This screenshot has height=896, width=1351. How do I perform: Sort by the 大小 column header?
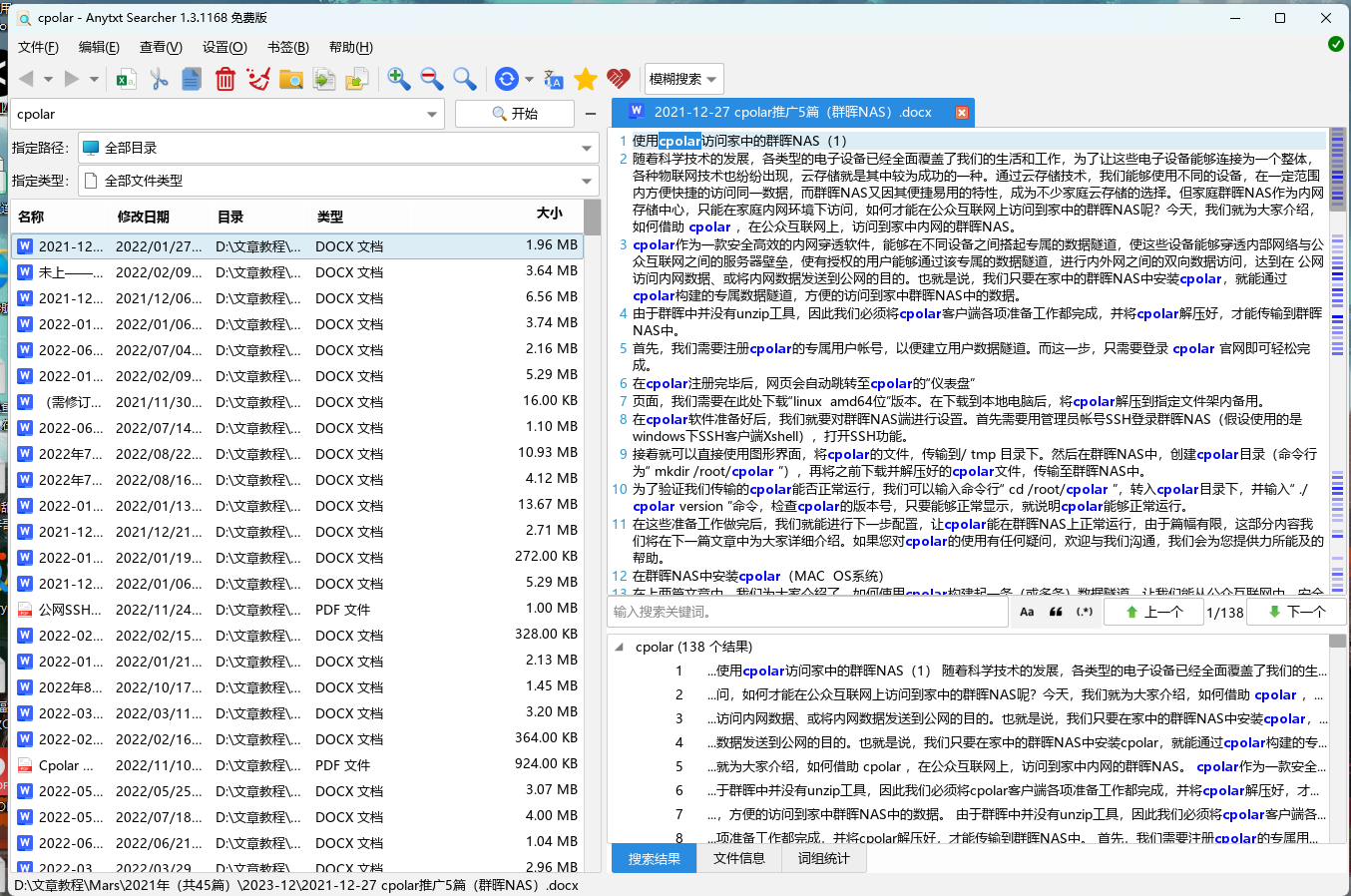pyautogui.click(x=549, y=214)
